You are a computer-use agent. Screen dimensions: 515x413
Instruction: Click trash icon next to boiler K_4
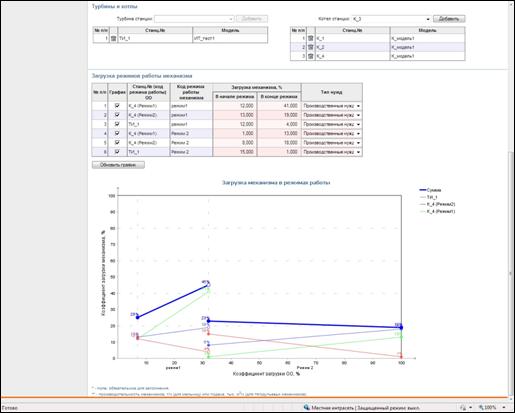(x=311, y=56)
